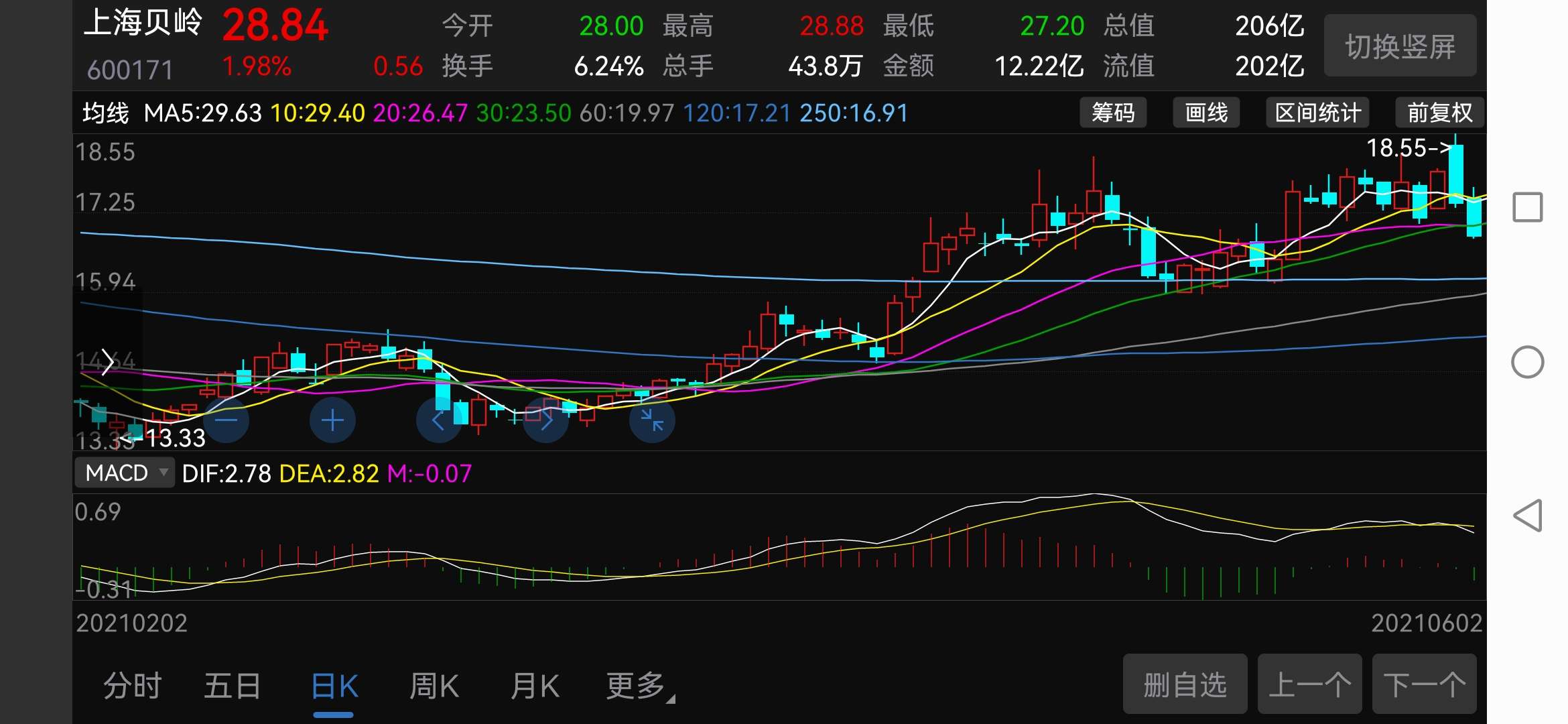Screen dimensions: 1568x724
Task: Tap the 1.98% change percentage
Action: click(x=256, y=66)
